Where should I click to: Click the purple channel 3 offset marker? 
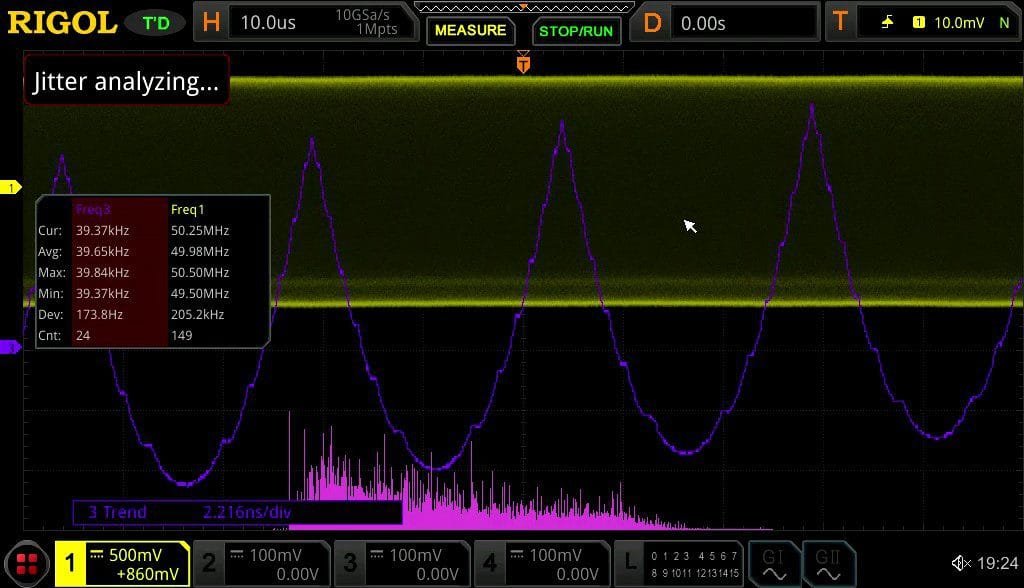10,347
